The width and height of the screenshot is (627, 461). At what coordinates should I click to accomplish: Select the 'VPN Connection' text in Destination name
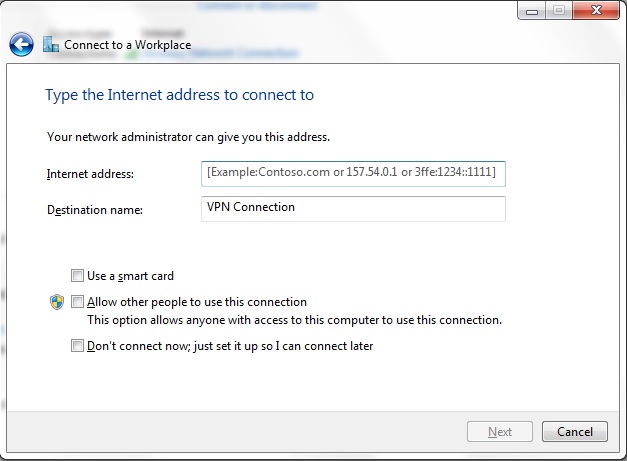(x=251, y=207)
